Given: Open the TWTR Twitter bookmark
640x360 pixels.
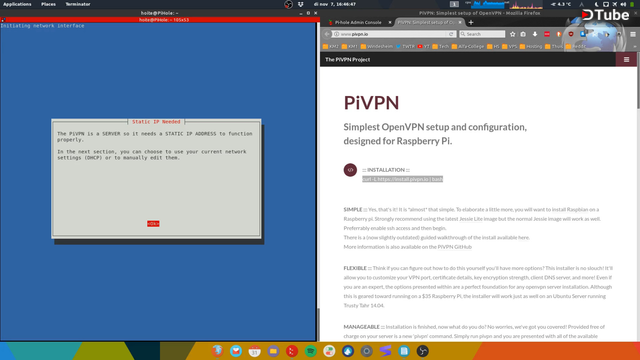Looking at the screenshot, I should click(x=405, y=47).
